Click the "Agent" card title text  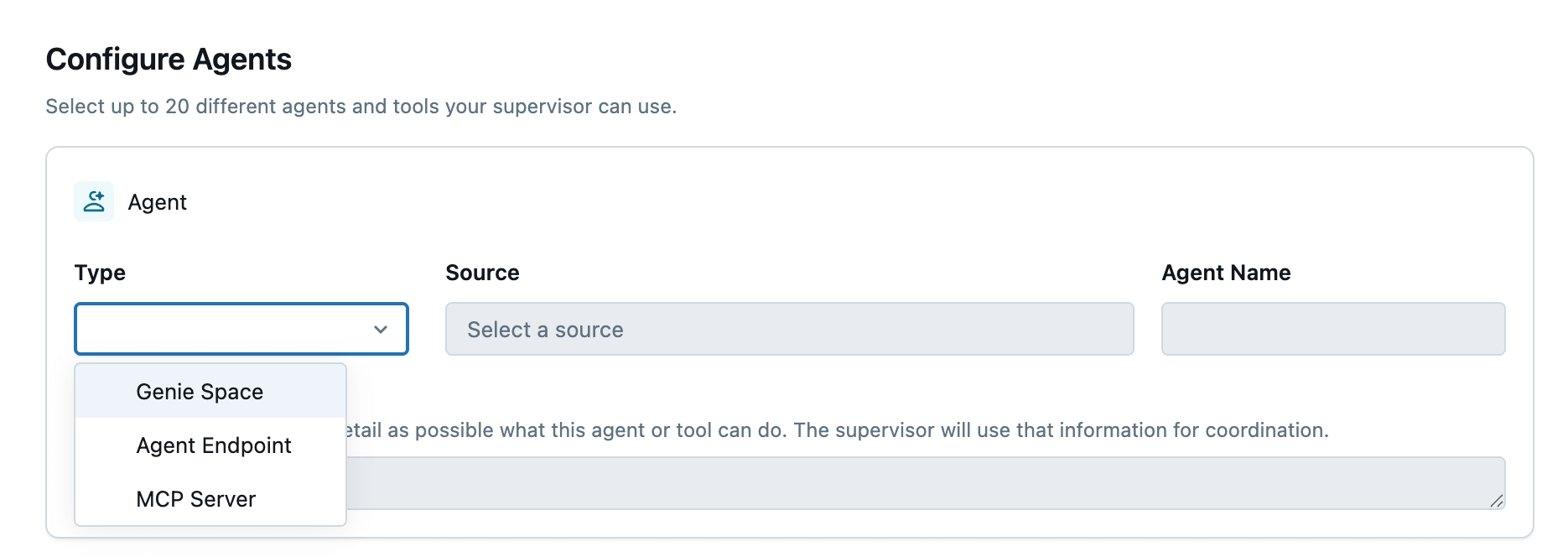pos(157,202)
